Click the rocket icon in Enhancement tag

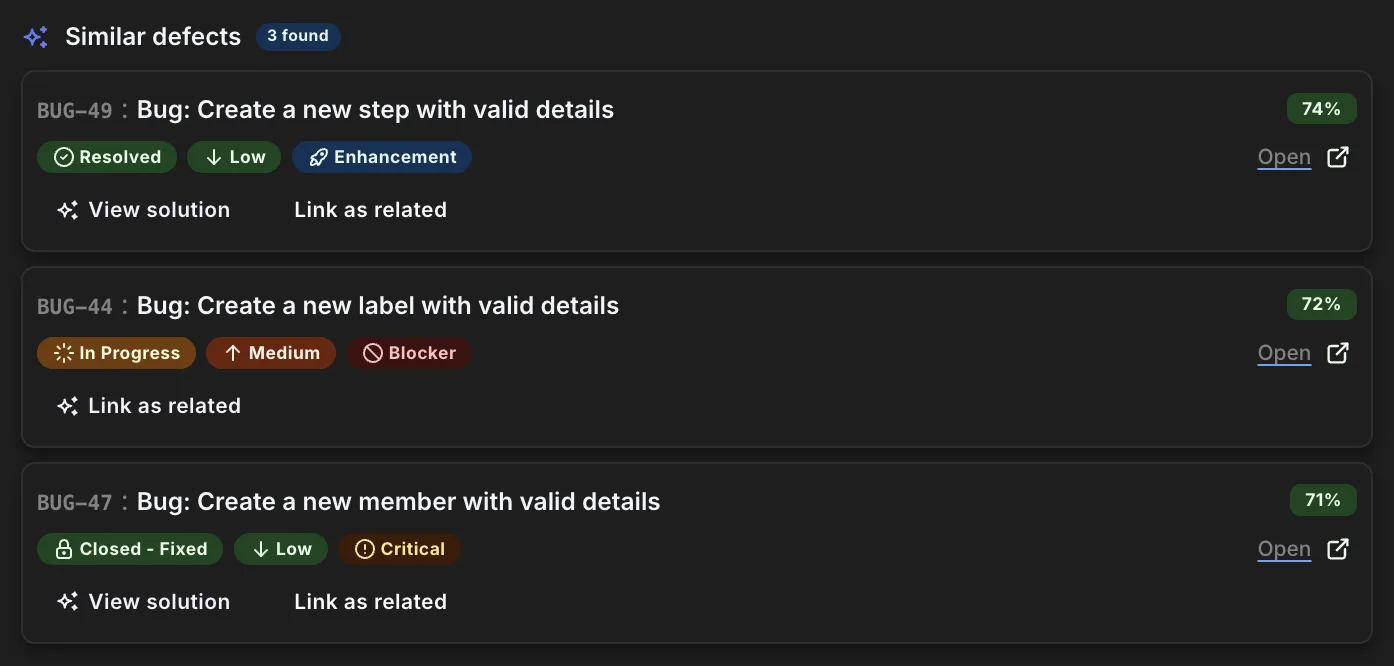coord(318,158)
